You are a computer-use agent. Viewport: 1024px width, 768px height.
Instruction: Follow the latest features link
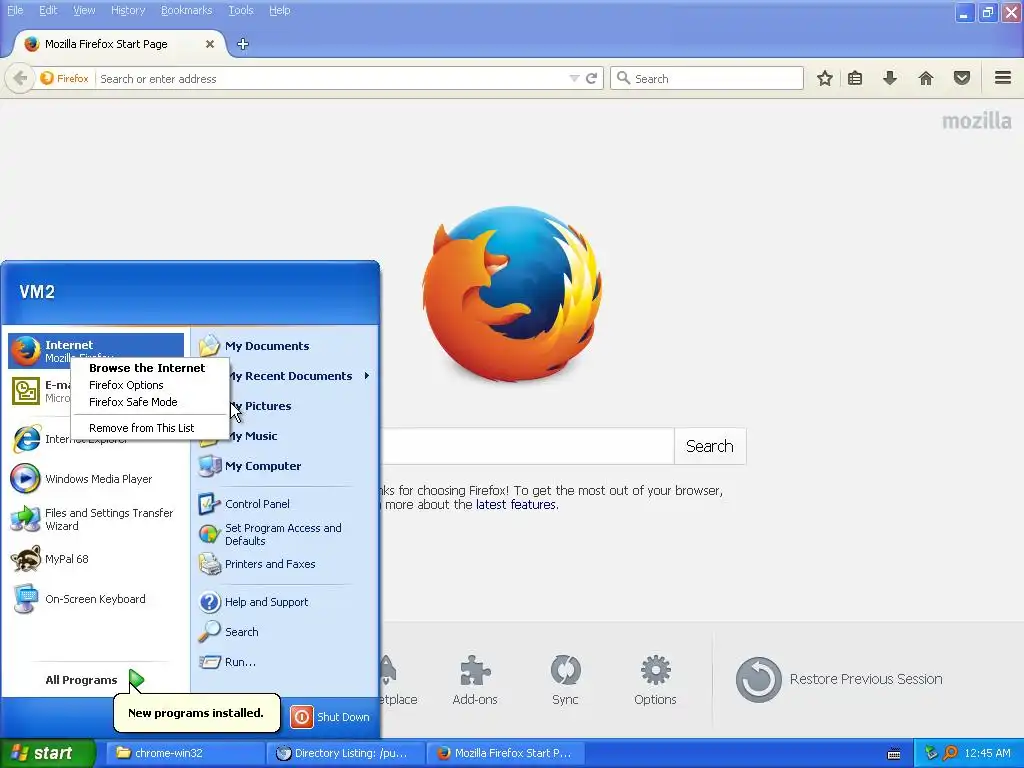point(516,504)
